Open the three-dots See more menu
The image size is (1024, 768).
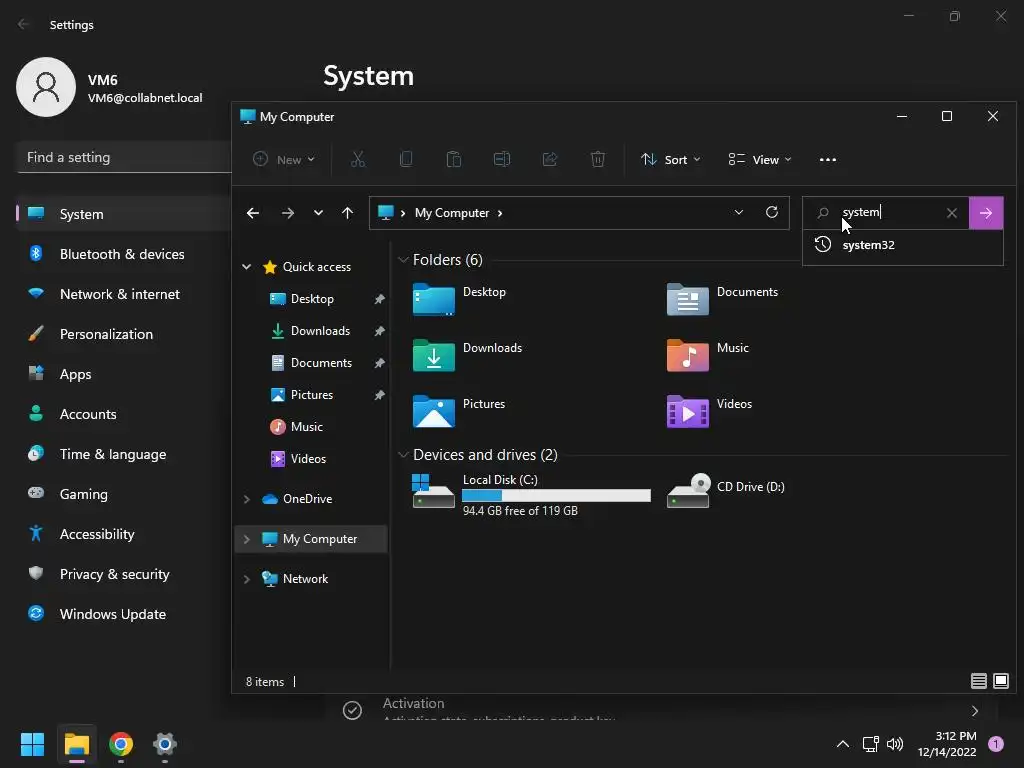pos(827,159)
